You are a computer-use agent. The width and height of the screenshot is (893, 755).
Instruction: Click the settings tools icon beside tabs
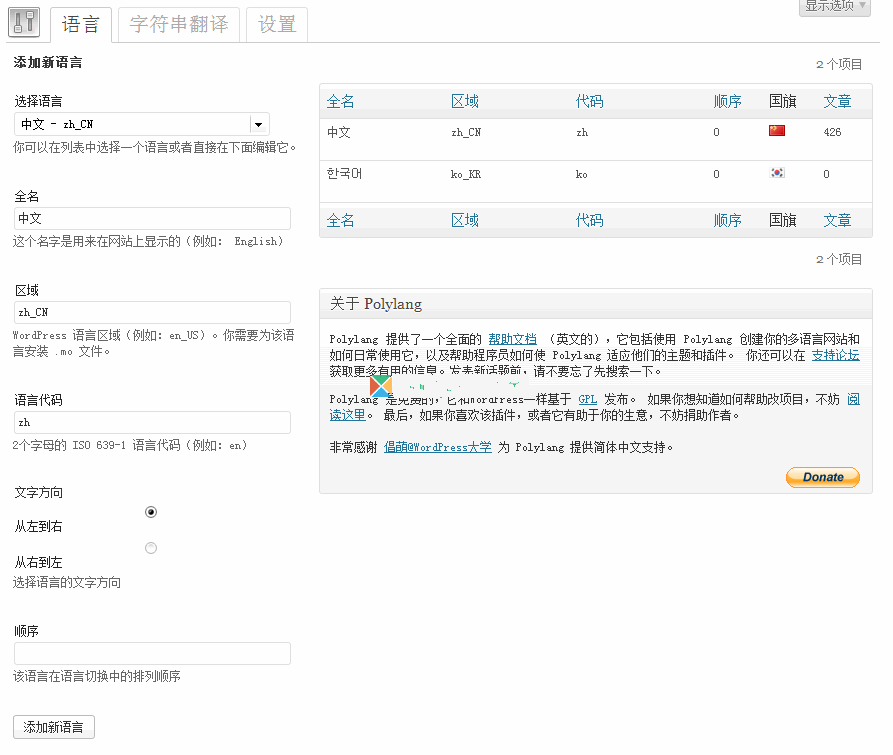click(x=24, y=22)
